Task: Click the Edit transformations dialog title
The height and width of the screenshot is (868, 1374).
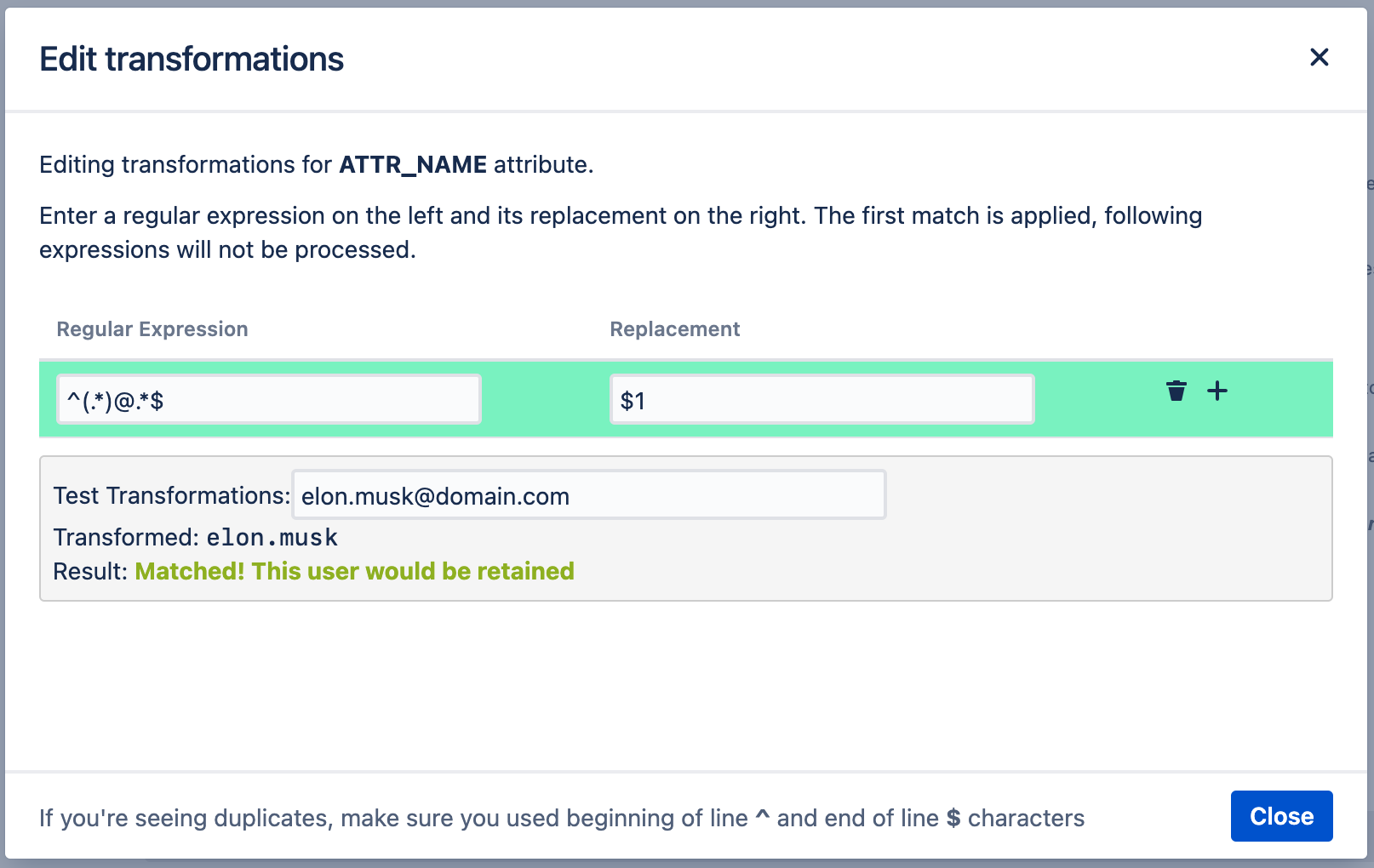Action: click(x=192, y=60)
